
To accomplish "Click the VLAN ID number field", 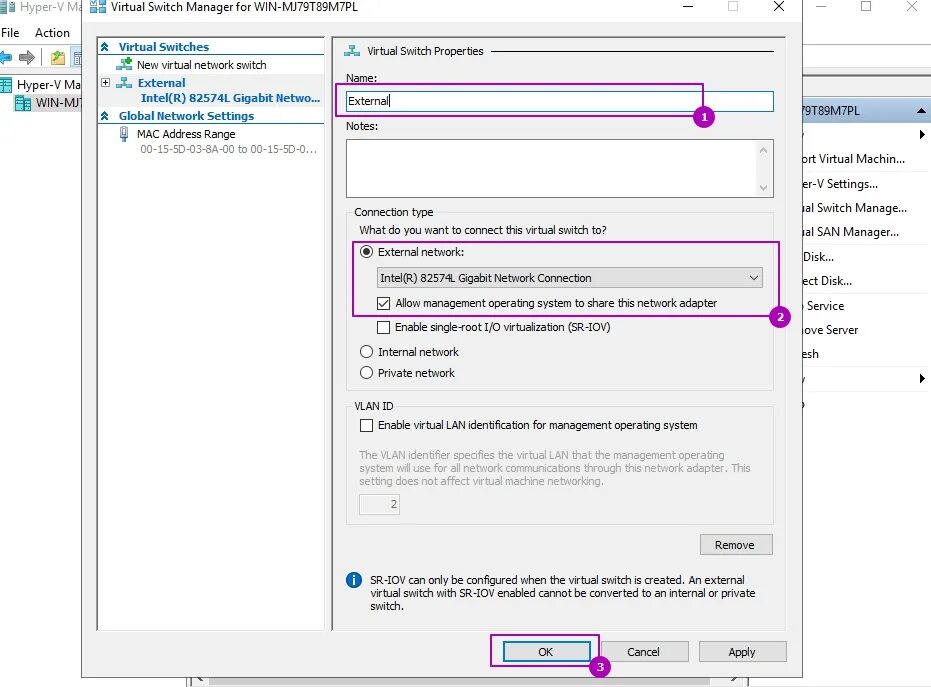I will (x=379, y=504).
